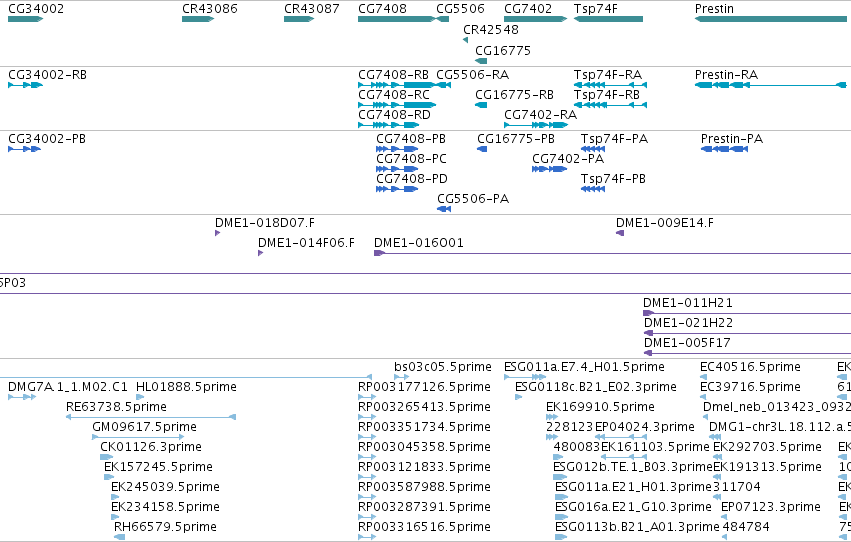Select EST RP003177126.5prime
The image size is (851, 542).
367,397
